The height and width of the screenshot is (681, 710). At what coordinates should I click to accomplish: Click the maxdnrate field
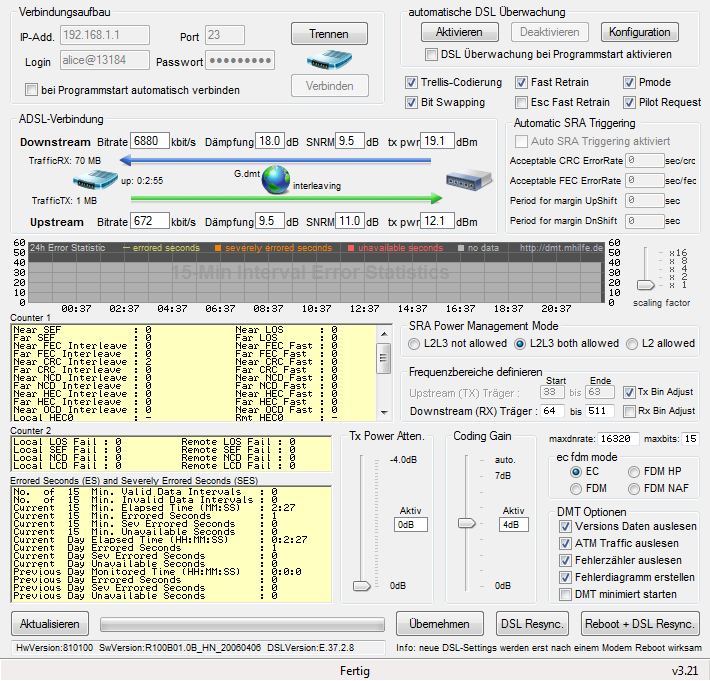pyautogui.click(x=618, y=439)
